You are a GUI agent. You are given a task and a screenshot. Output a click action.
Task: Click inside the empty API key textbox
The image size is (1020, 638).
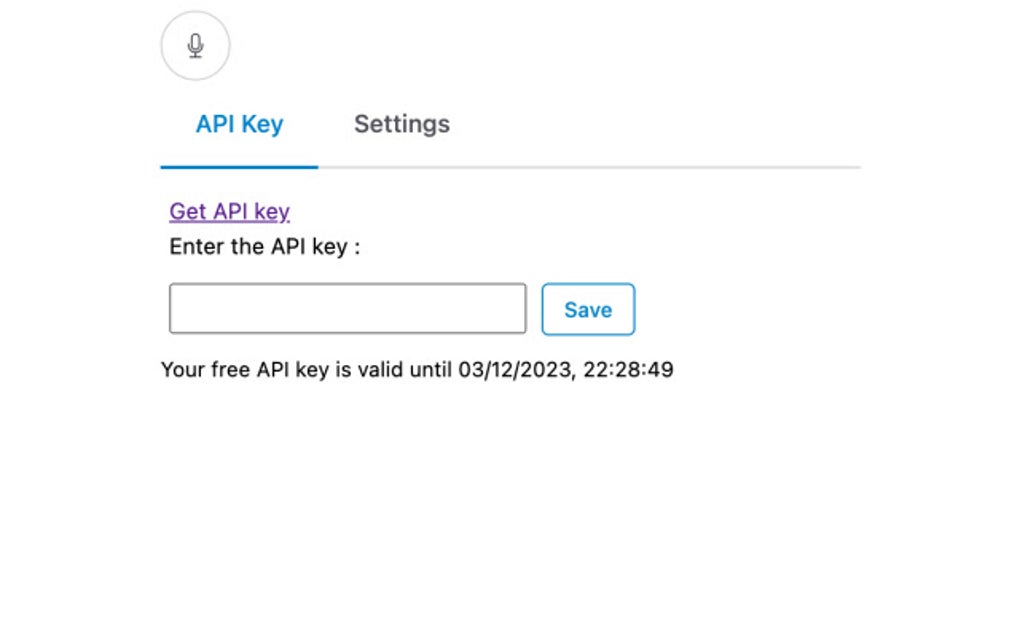pos(347,308)
